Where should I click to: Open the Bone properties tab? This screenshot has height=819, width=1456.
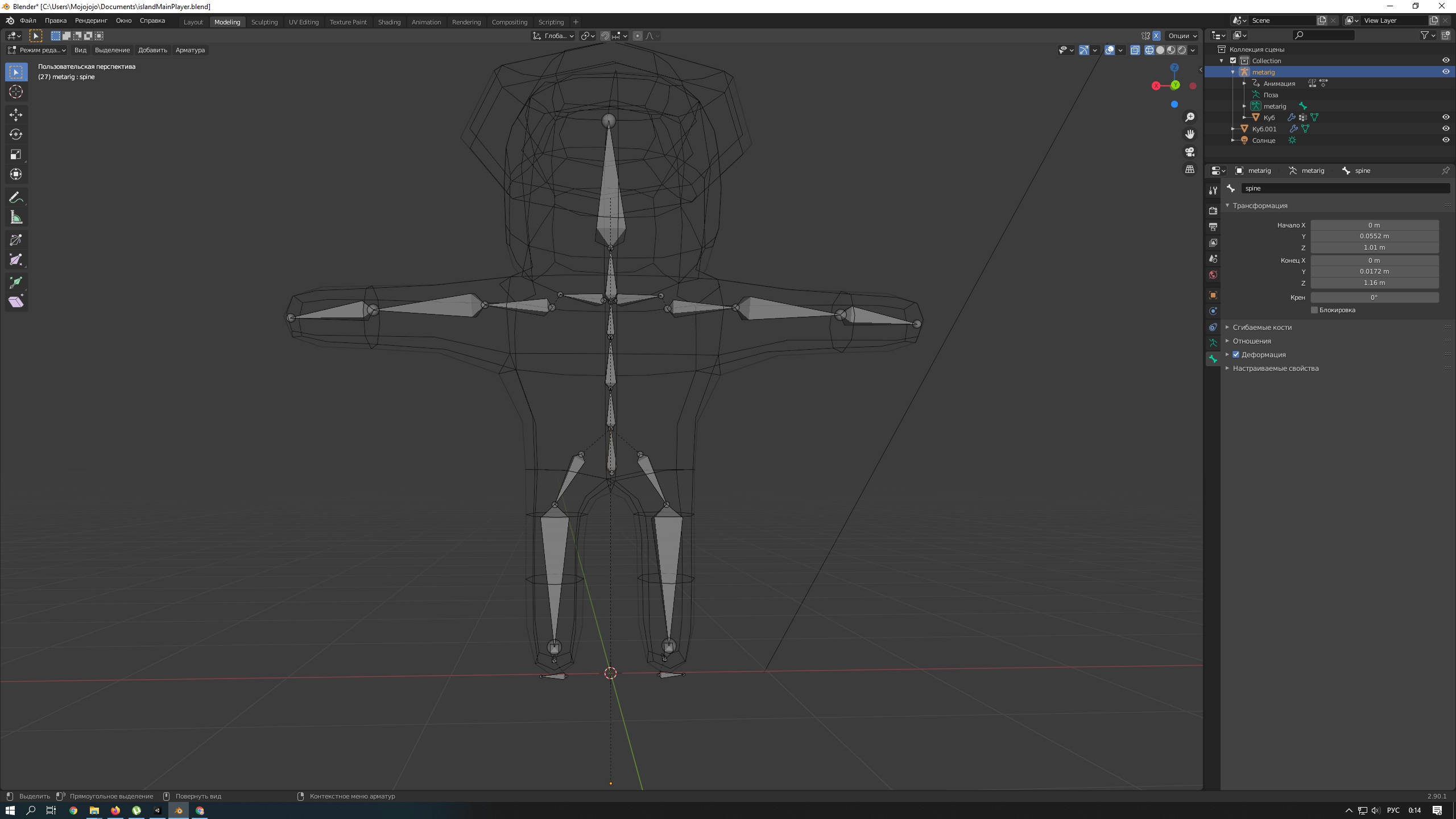[1213, 359]
